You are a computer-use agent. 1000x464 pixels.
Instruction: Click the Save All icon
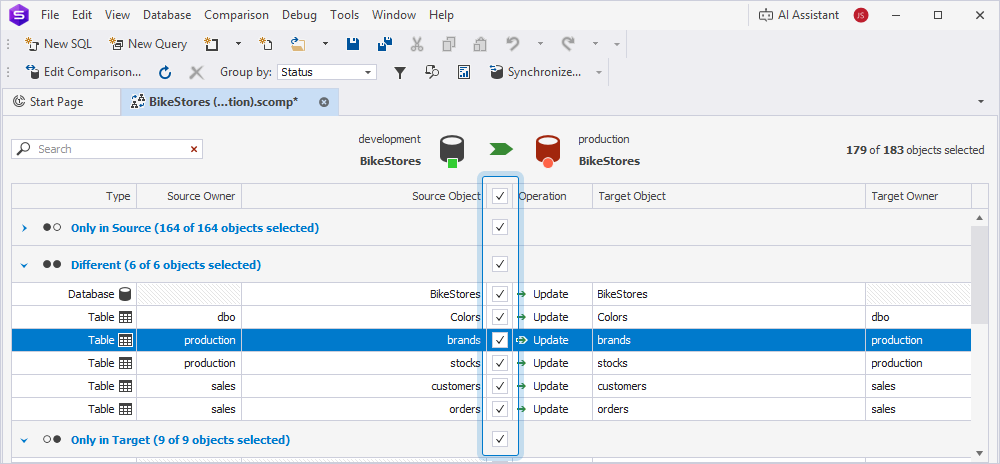coord(385,44)
